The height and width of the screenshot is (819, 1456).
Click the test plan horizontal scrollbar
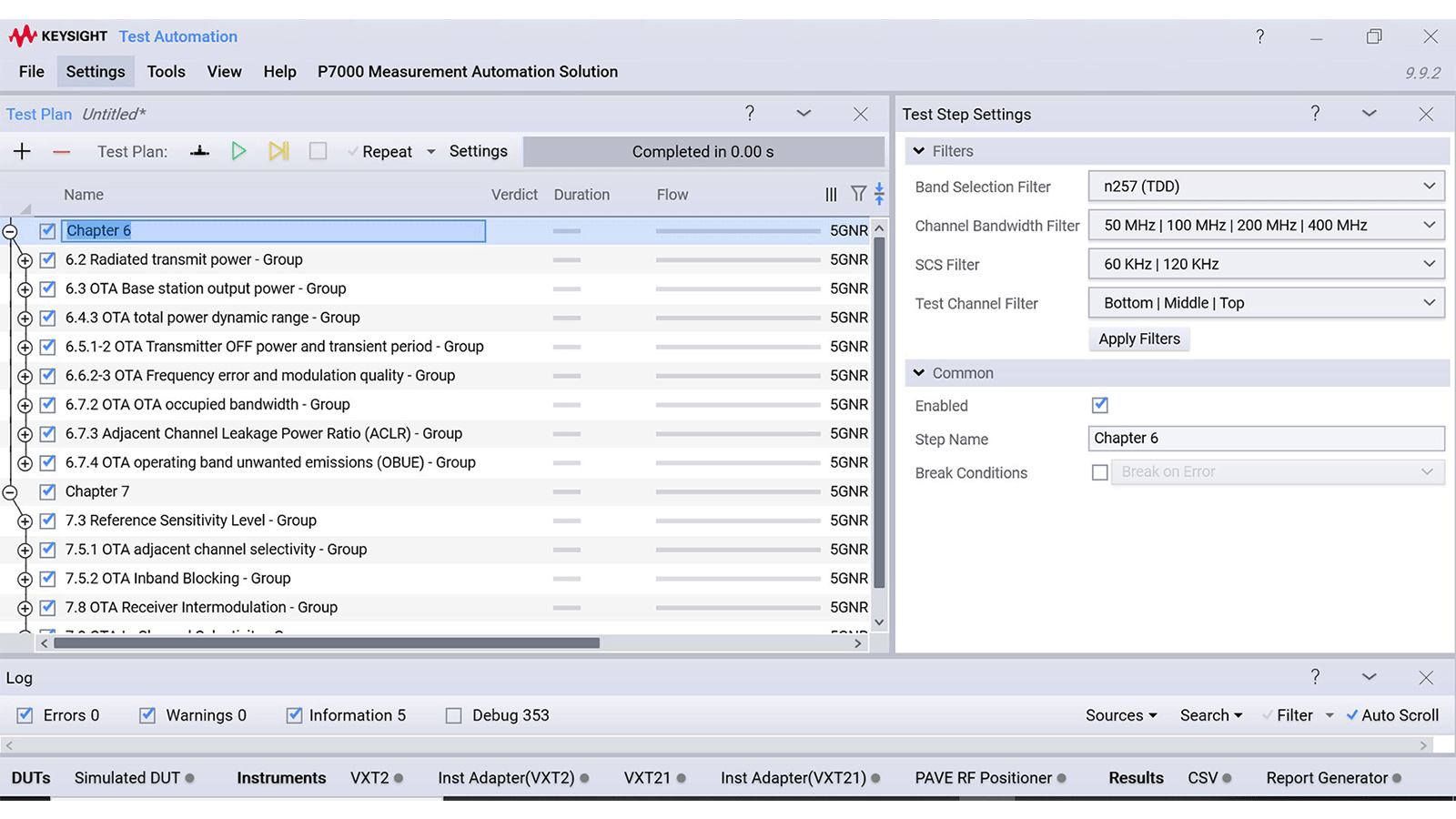326,643
